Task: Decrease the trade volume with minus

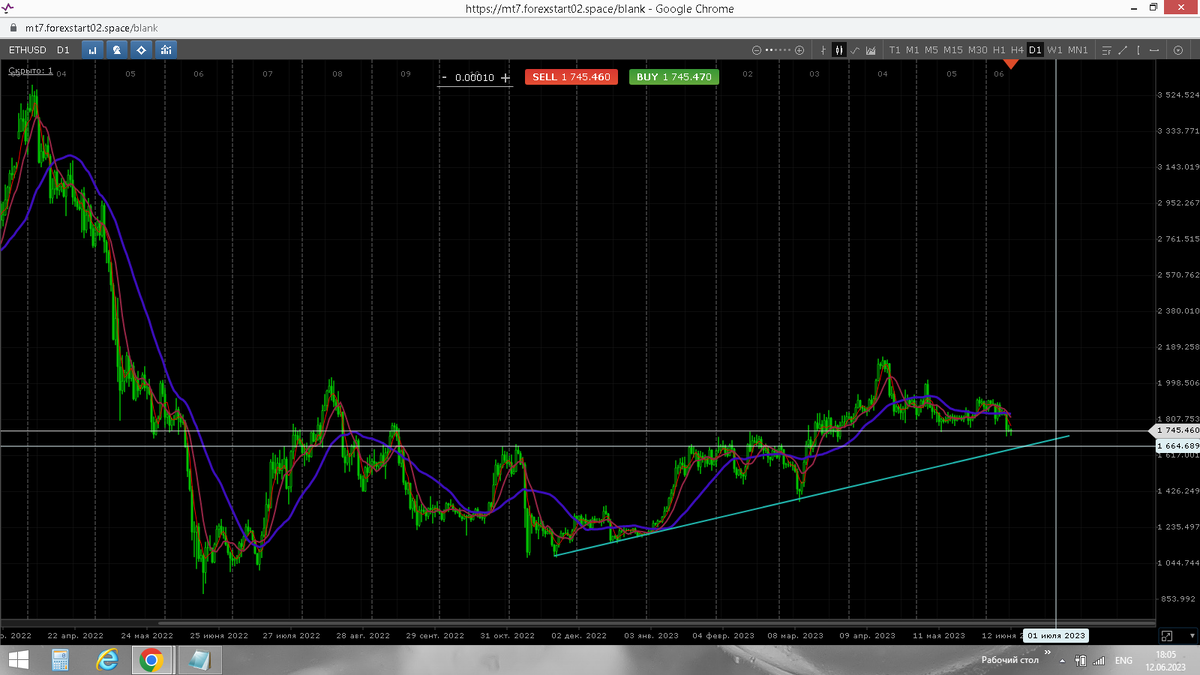Action: click(x=444, y=77)
